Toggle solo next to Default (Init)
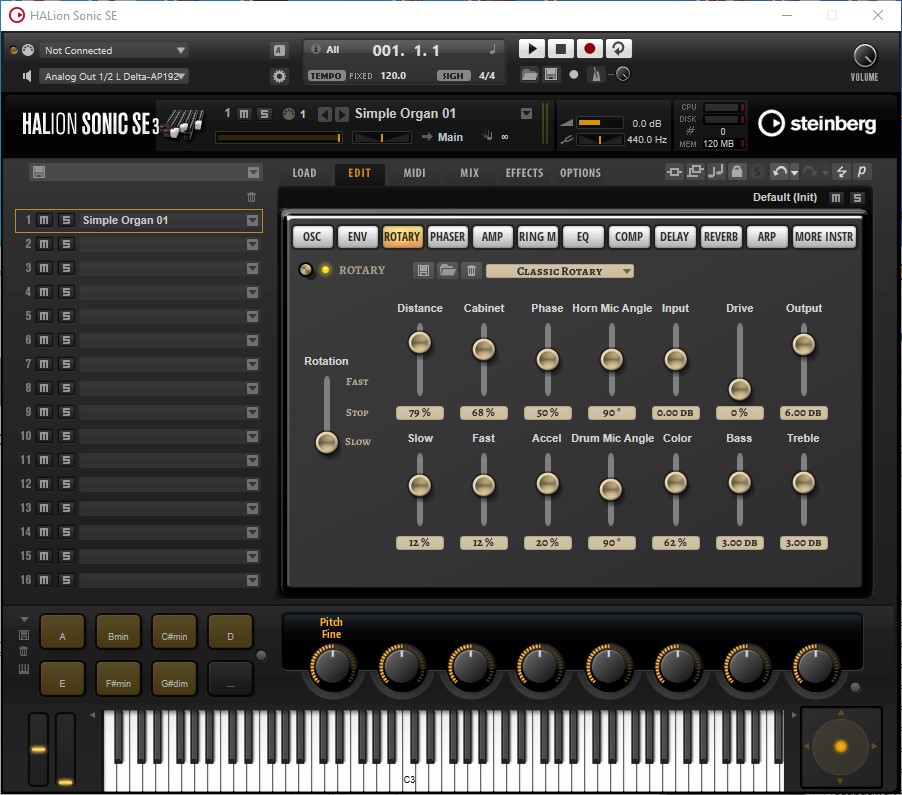 (857, 198)
